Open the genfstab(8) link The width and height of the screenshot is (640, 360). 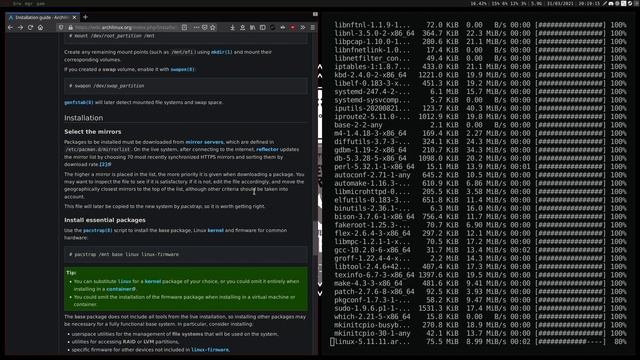(x=79, y=102)
